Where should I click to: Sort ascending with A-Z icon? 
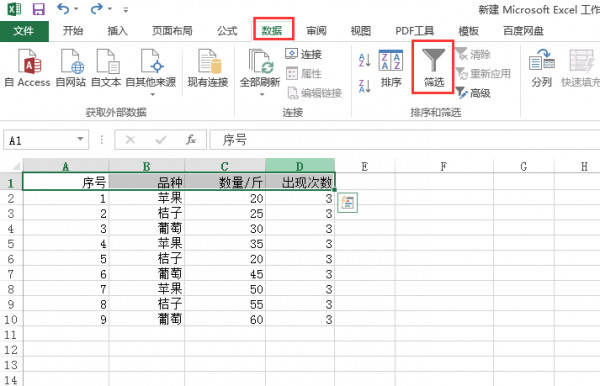tap(365, 60)
